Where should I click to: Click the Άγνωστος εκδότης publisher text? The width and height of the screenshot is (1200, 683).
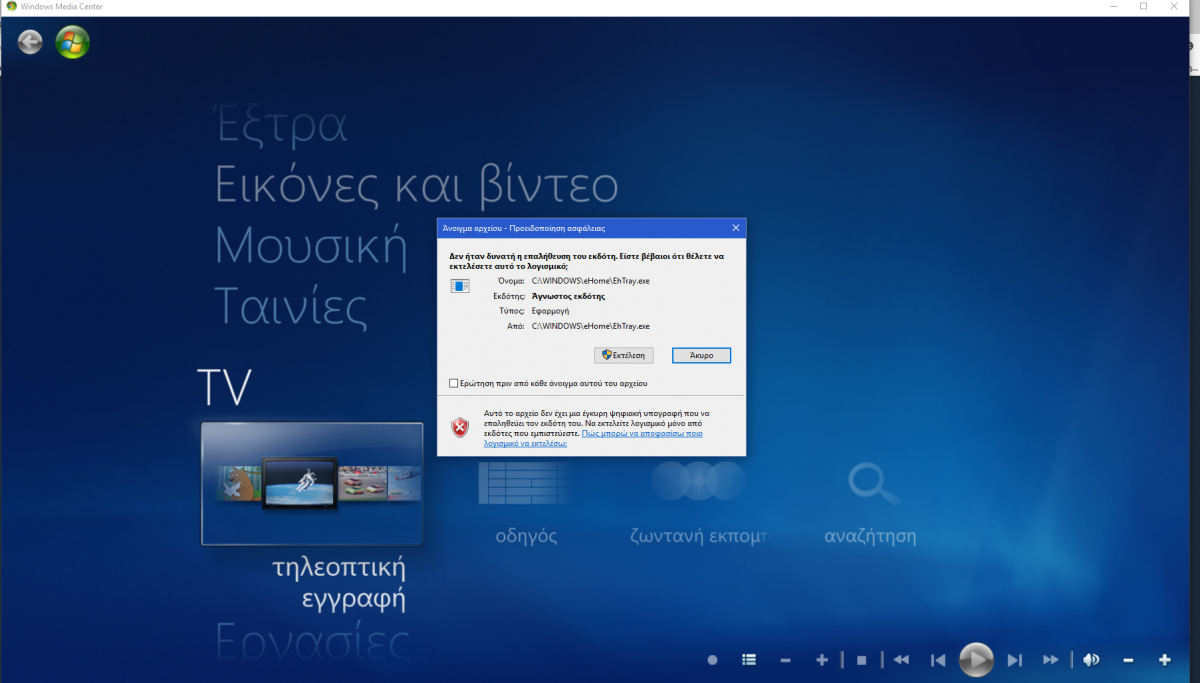[x=567, y=296]
